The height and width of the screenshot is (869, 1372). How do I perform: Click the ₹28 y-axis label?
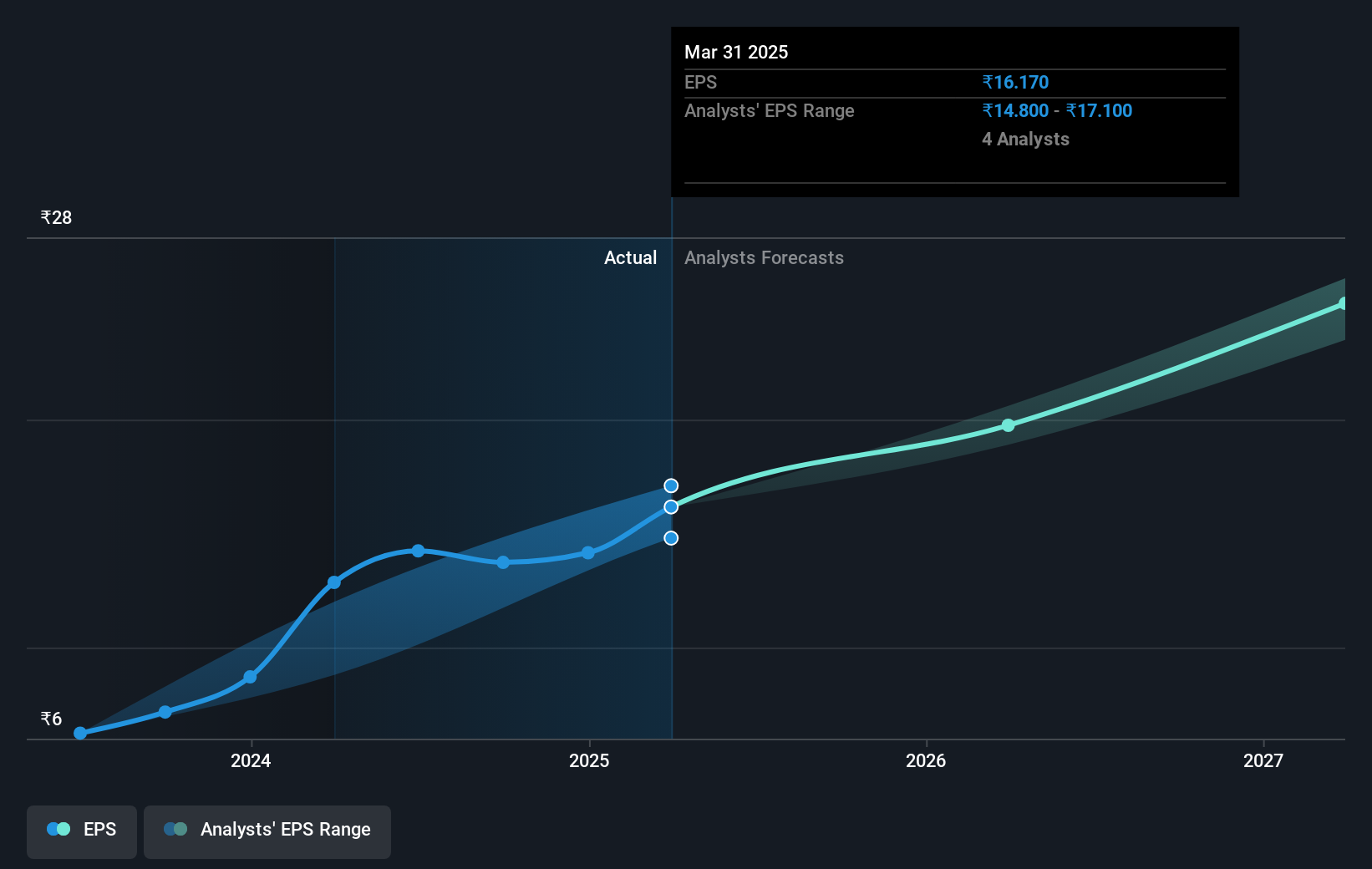(56, 217)
